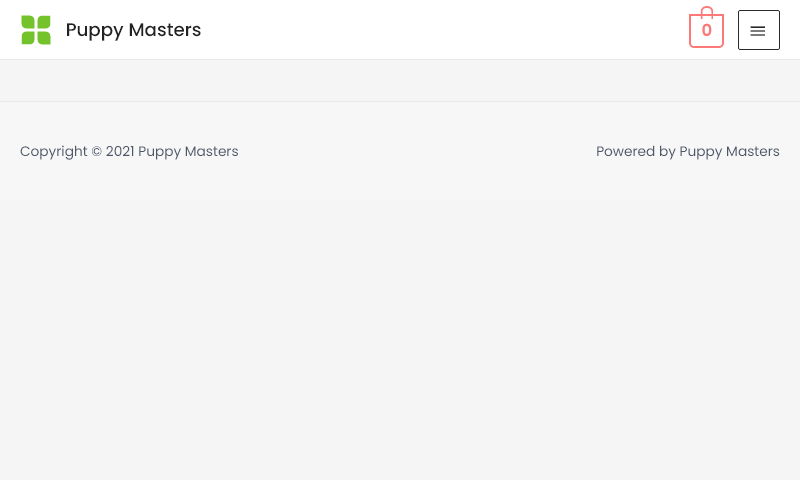Click the © symbol in the footer

97,152
